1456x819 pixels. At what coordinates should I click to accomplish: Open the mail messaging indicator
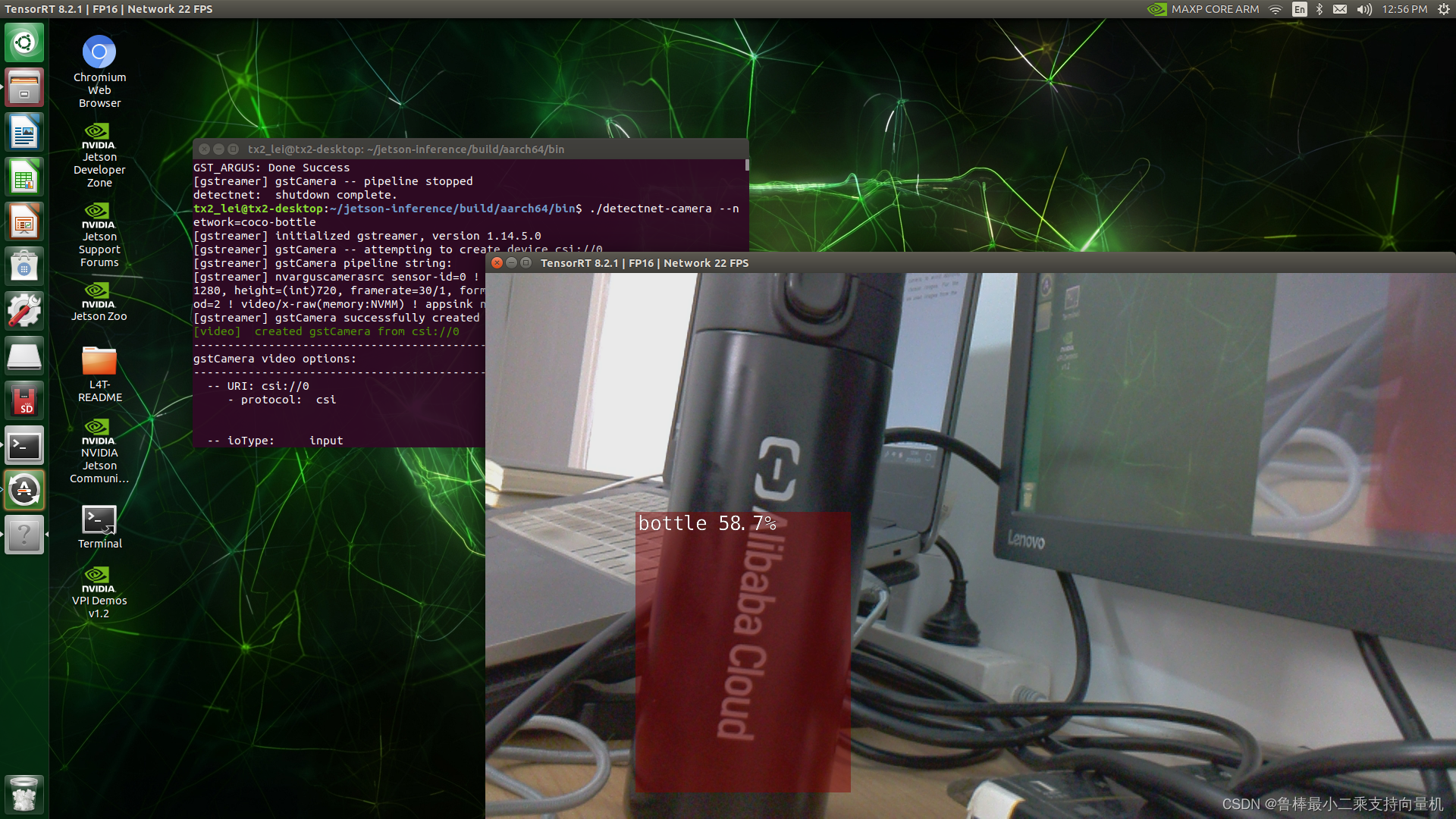coord(1340,9)
